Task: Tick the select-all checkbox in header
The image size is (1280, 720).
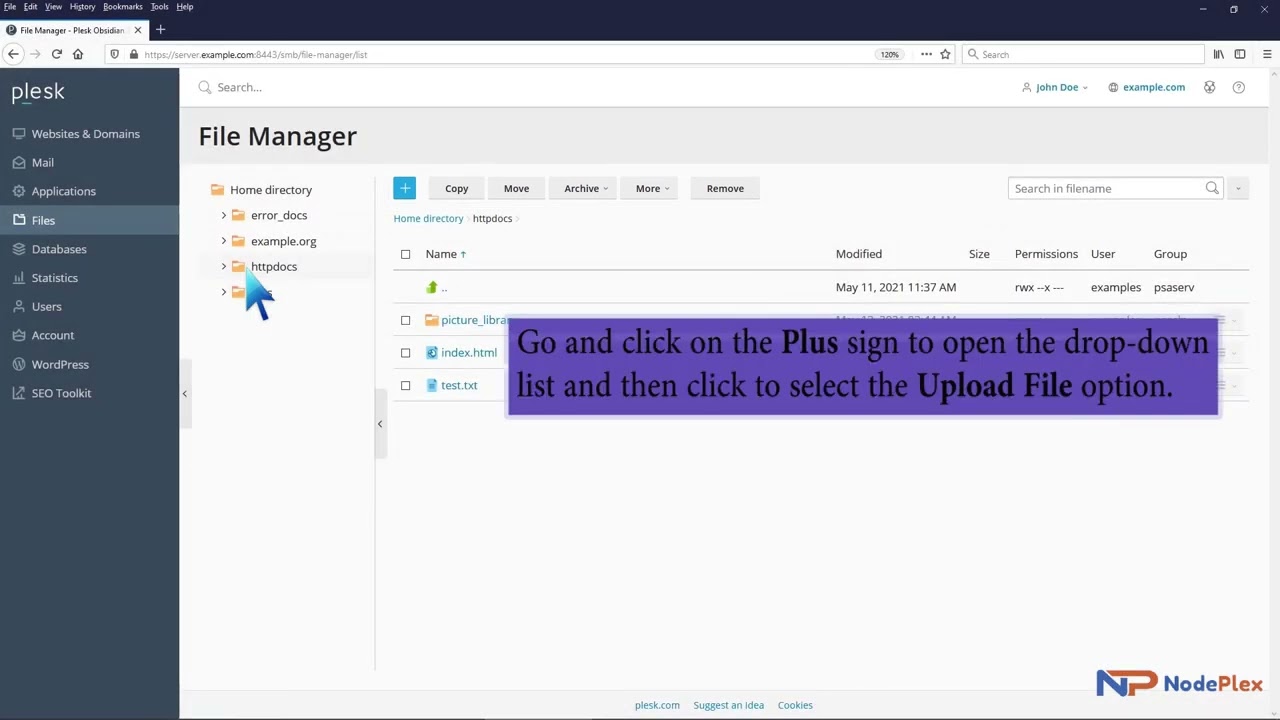Action: (405, 254)
